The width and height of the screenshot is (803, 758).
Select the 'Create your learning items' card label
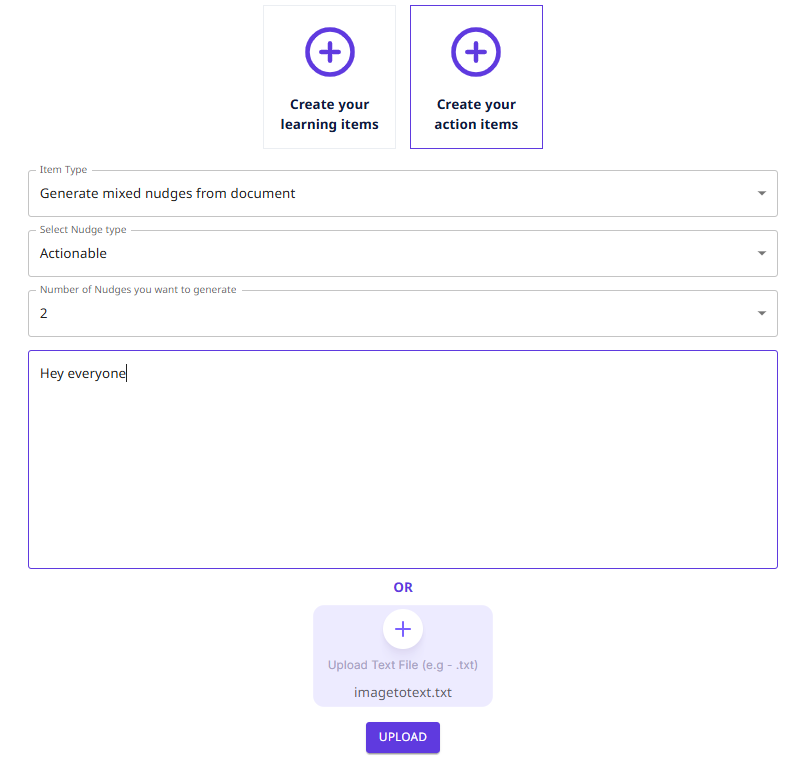coord(329,115)
